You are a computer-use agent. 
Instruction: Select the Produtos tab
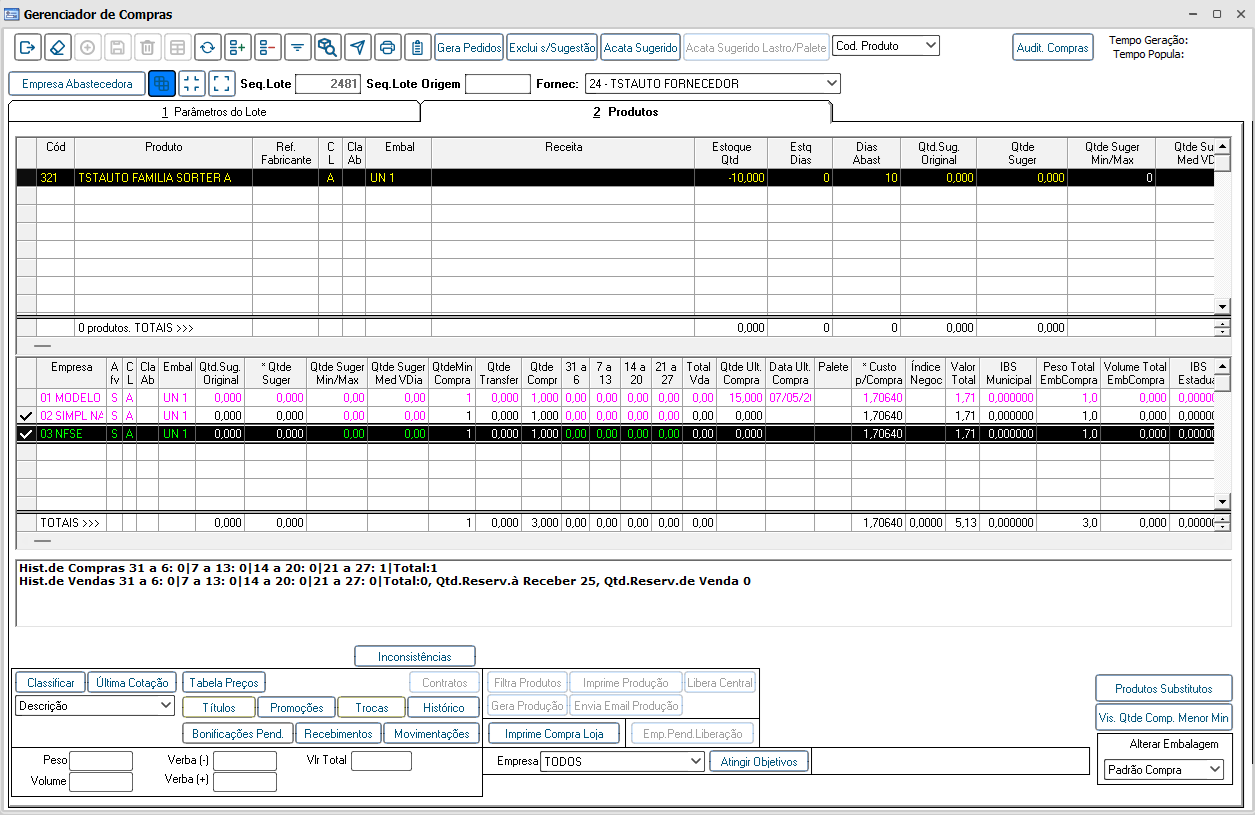[x=626, y=112]
